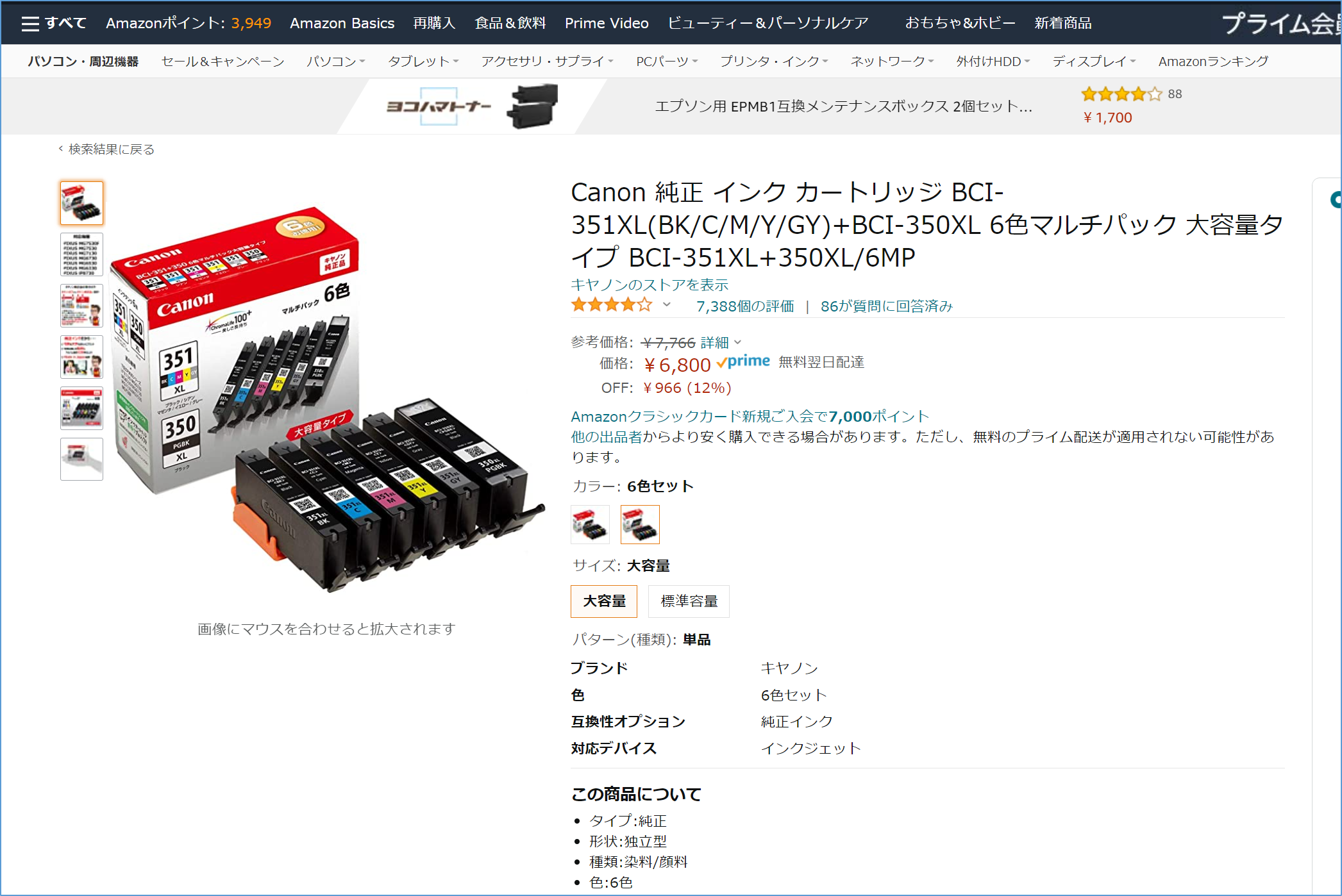Click the ad's star rating icons

pyautogui.click(x=1121, y=94)
